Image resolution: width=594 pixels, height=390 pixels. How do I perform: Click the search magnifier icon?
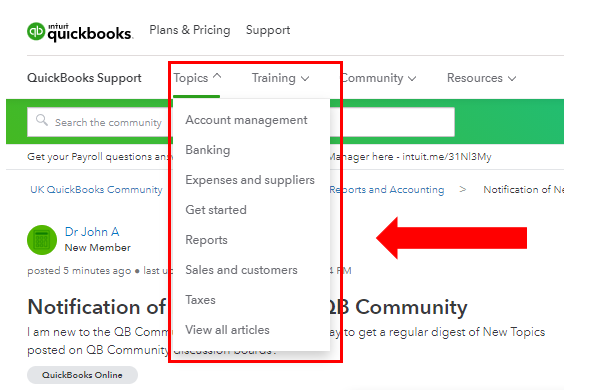point(42,121)
